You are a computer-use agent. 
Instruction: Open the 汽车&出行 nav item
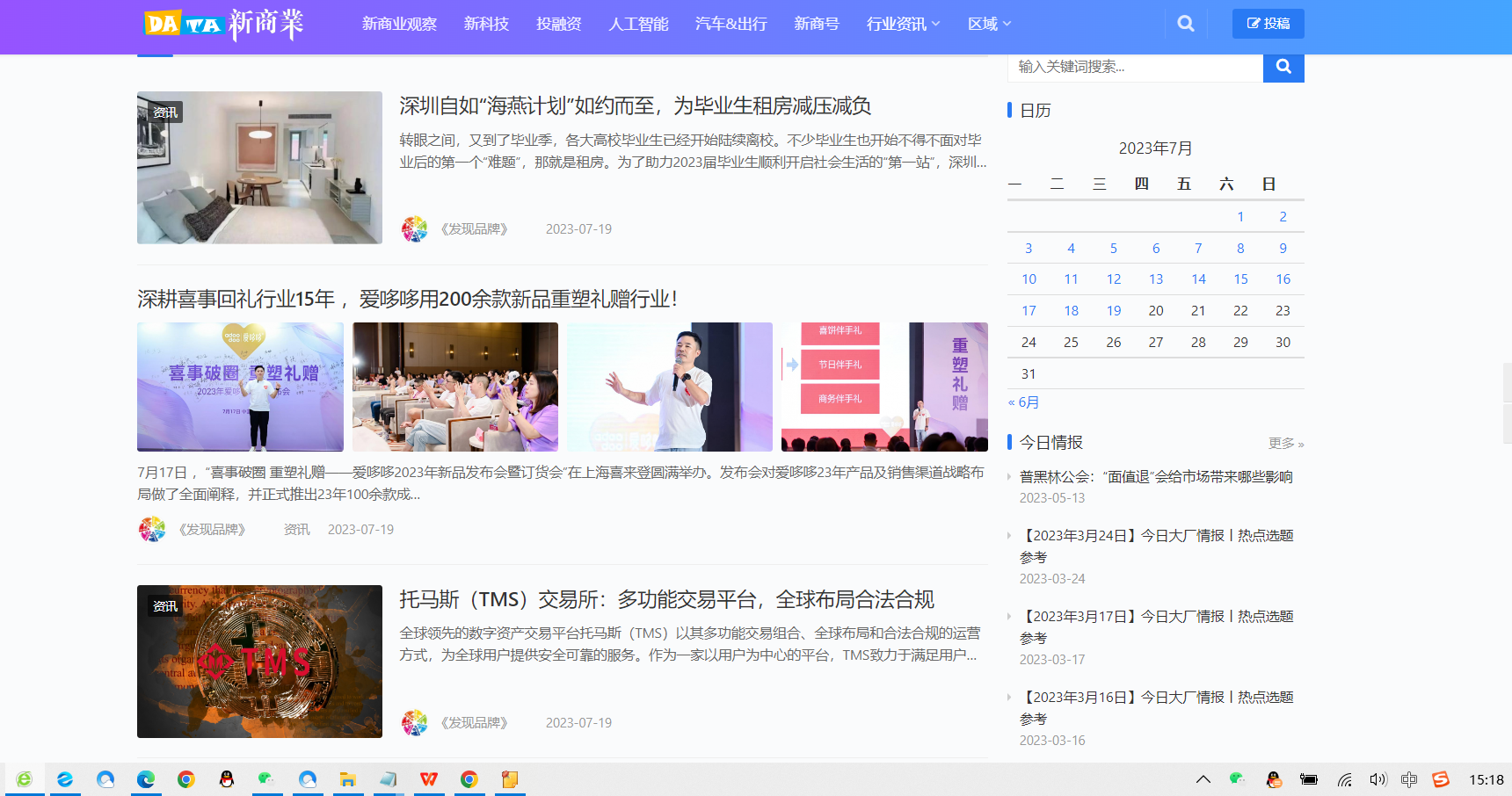[731, 24]
